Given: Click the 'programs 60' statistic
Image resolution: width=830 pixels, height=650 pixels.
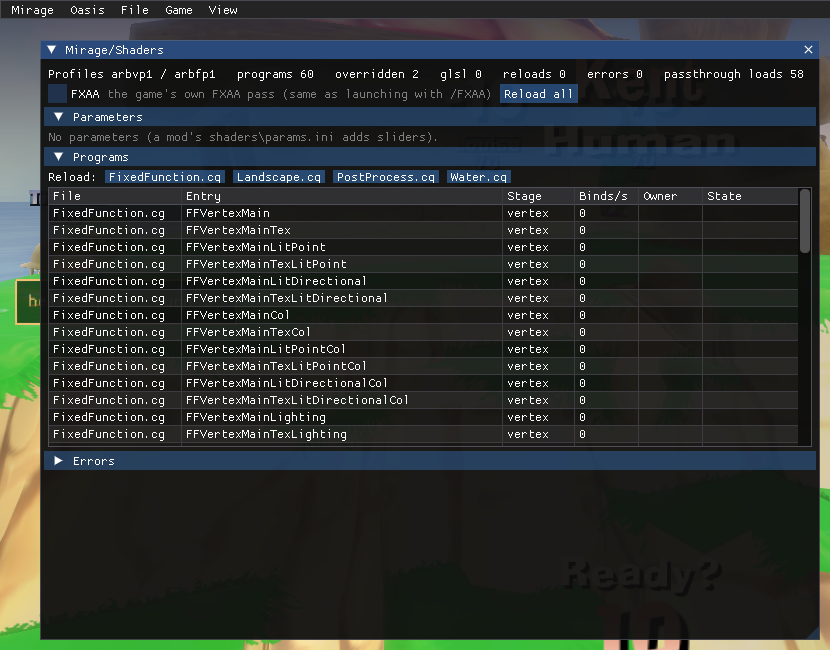Looking at the screenshot, I should (x=275, y=74).
